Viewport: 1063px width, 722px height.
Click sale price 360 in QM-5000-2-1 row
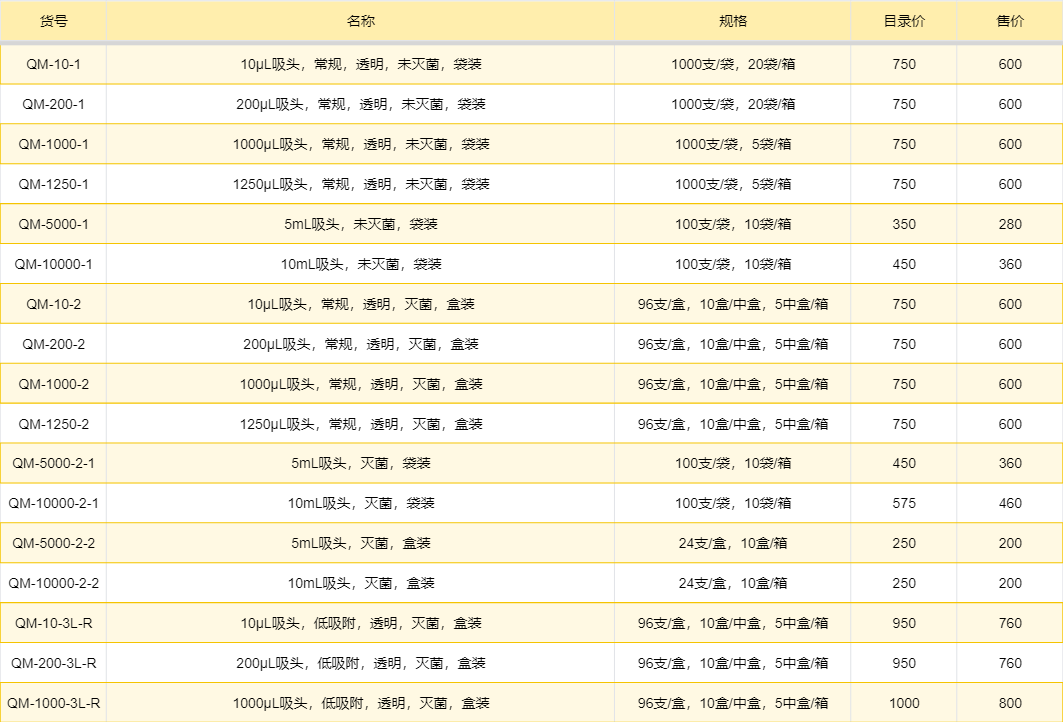point(1009,464)
